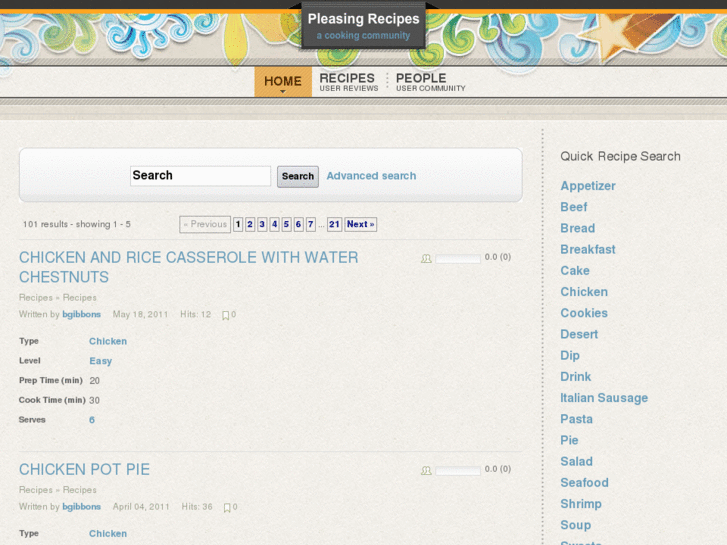This screenshot has height=545, width=727.
Task: Go to results page 3
Action: [262, 224]
